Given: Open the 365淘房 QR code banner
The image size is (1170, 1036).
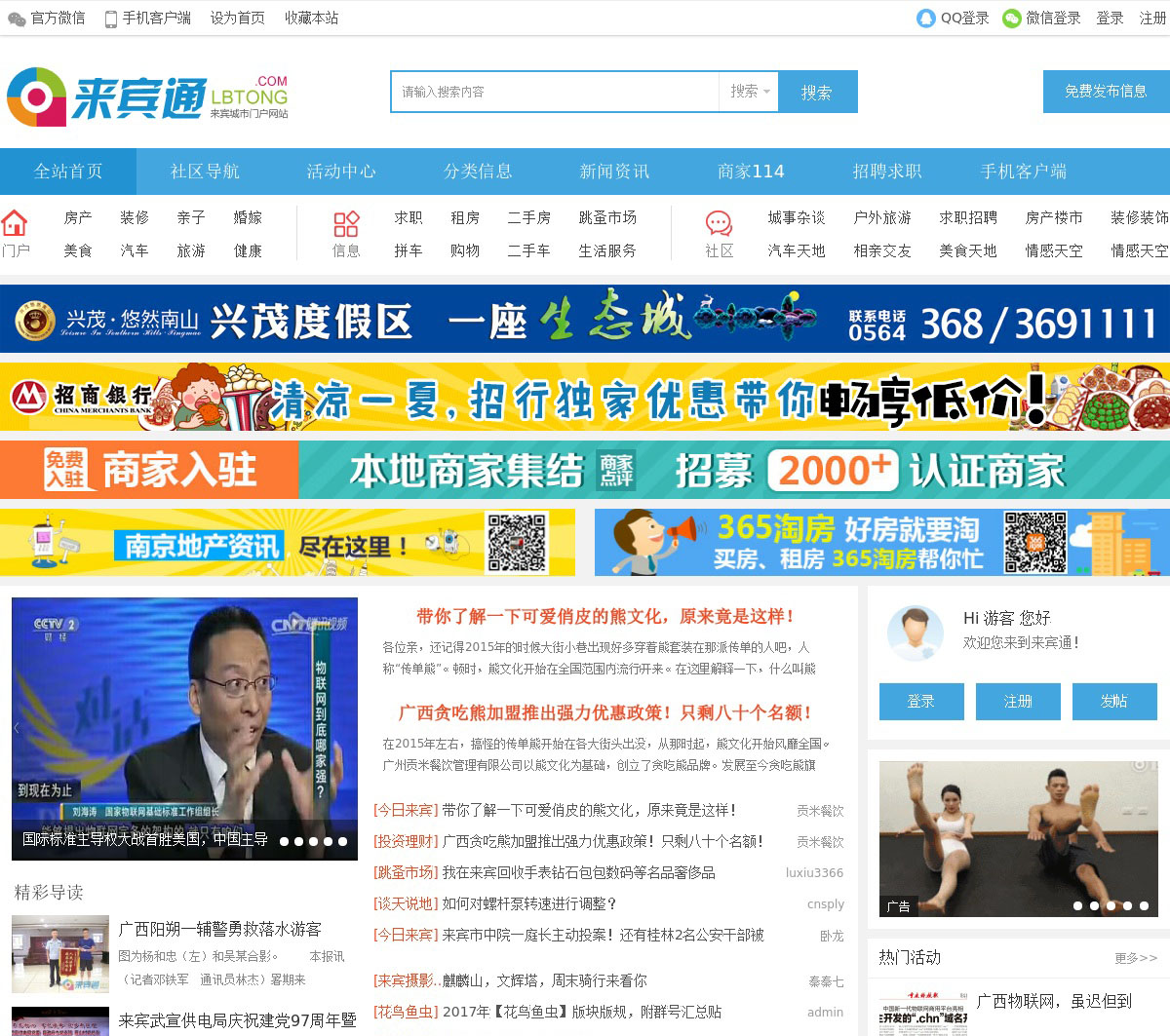Looking at the screenshot, I should tap(882, 543).
